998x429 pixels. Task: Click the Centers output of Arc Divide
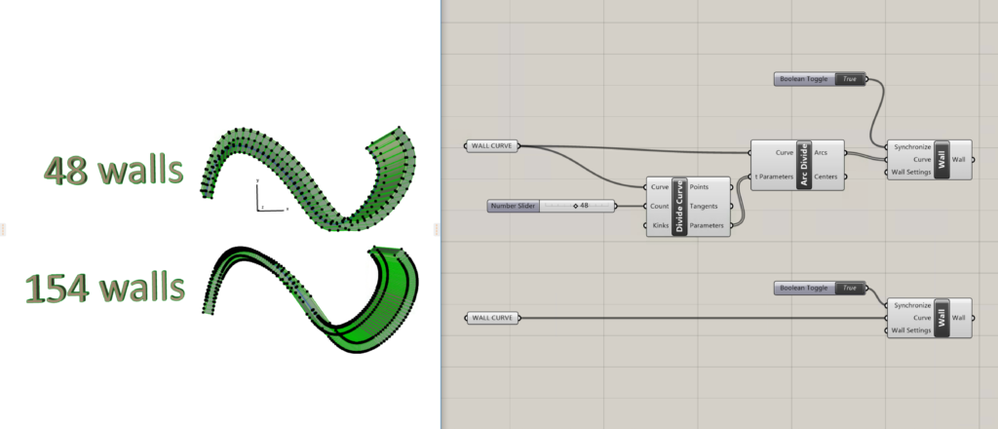[824, 177]
